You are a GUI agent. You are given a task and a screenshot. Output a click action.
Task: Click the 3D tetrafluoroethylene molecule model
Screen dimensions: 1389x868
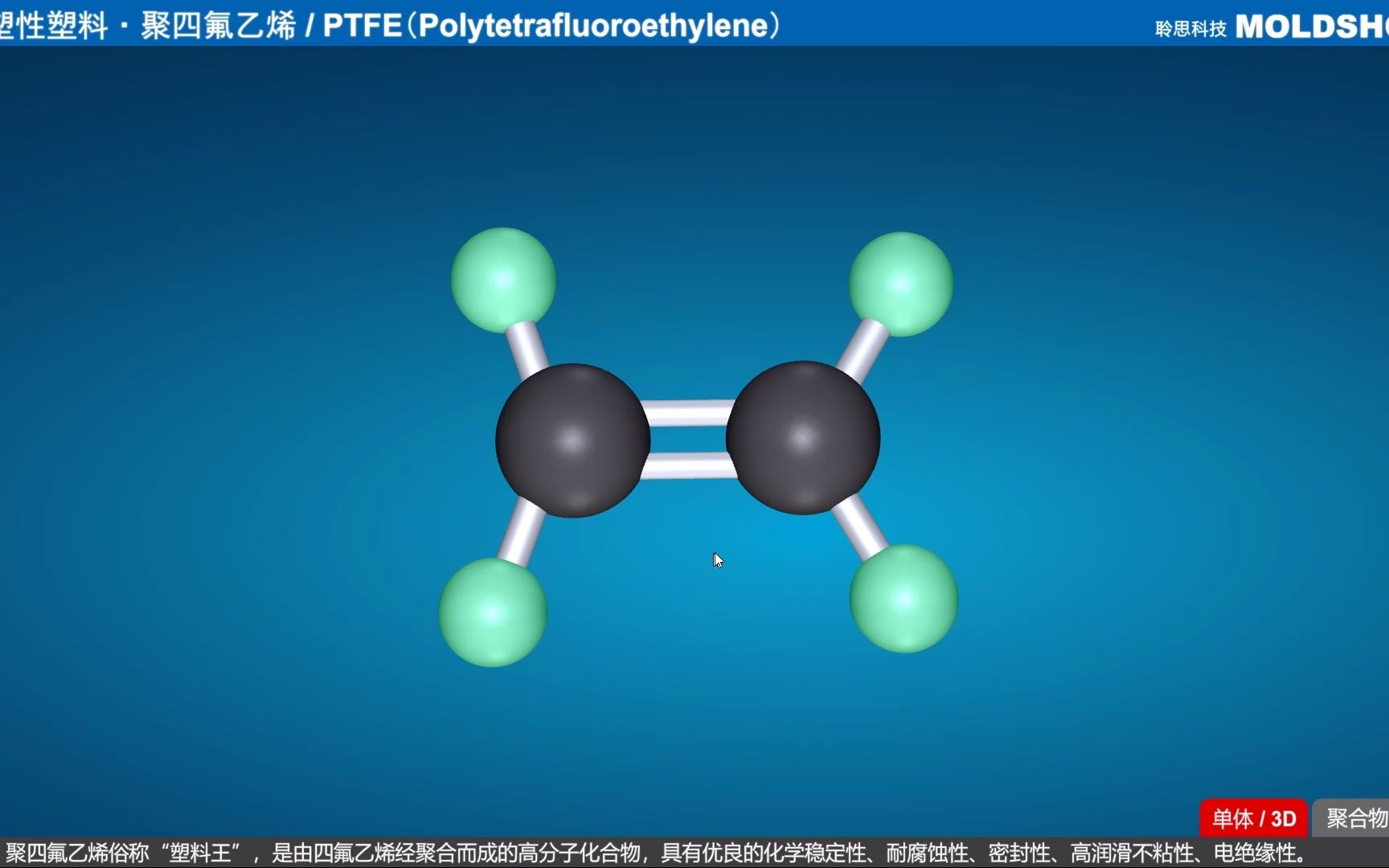tap(698, 447)
